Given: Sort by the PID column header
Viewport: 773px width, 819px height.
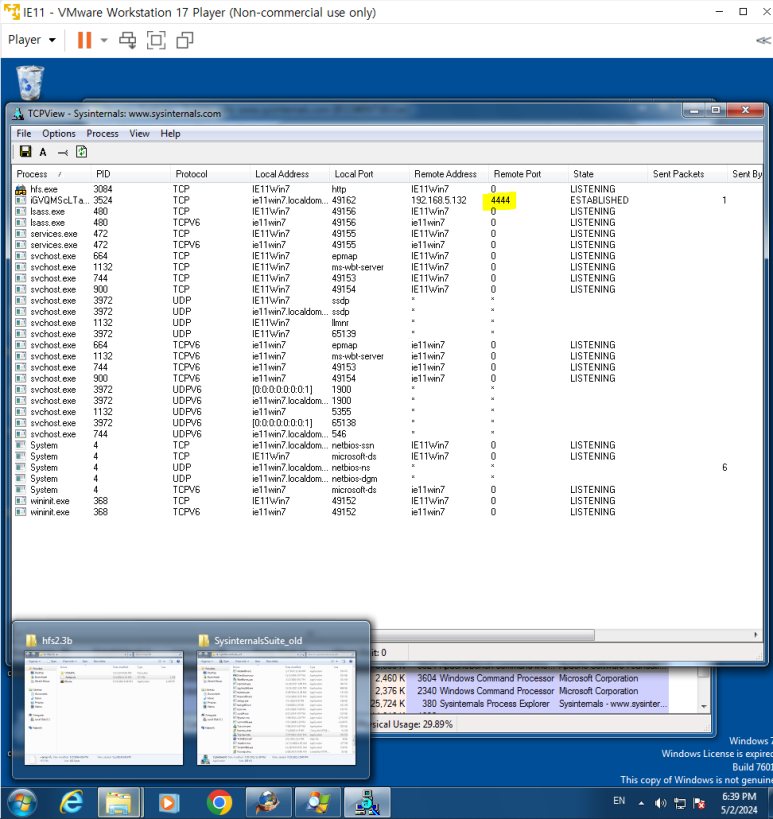Looking at the screenshot, I should [131, 174].
